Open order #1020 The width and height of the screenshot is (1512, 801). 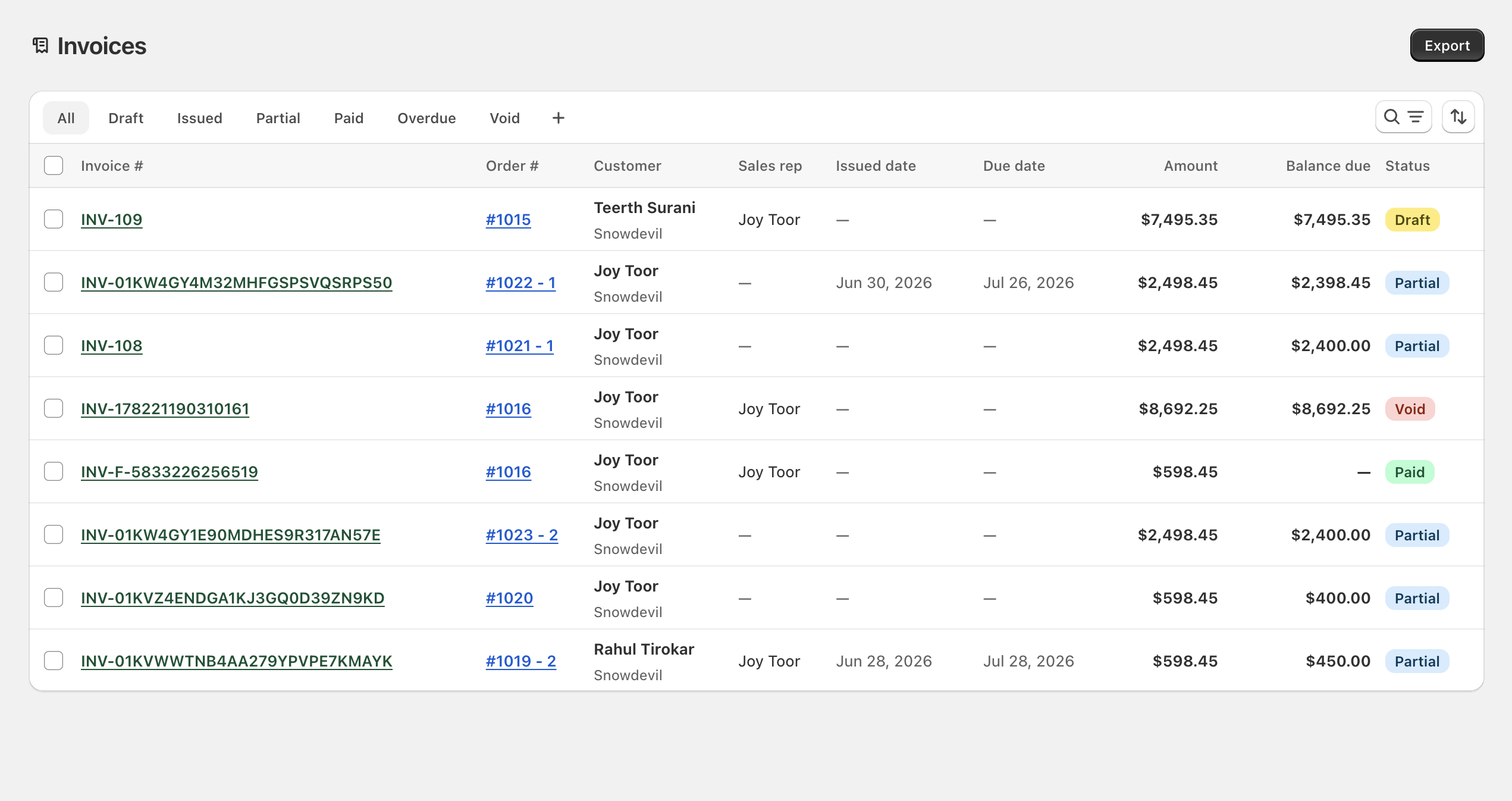click(x=510, y=598)
